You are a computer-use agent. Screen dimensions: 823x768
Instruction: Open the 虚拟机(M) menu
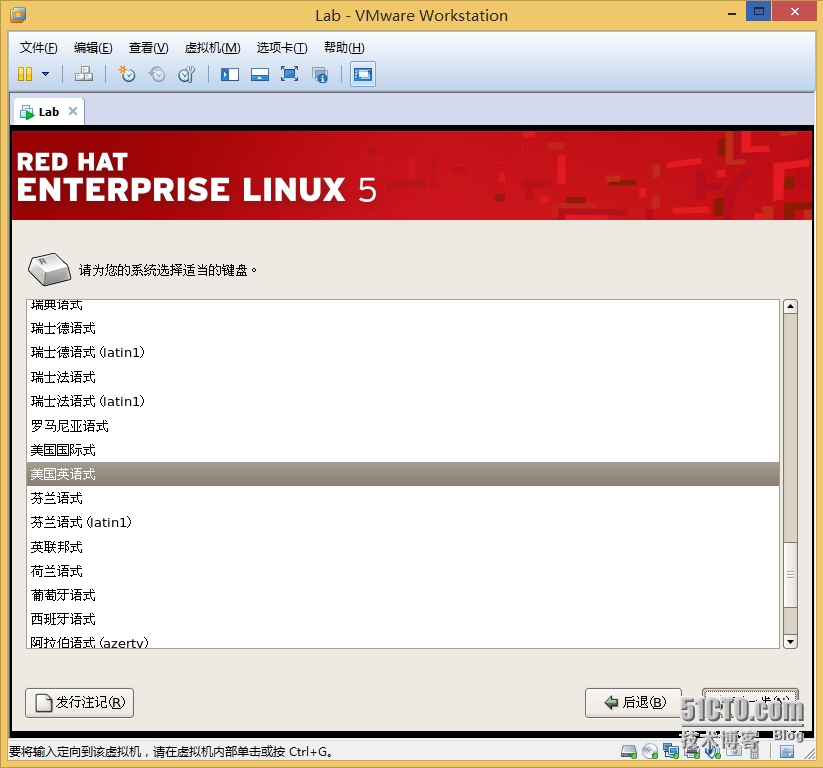click(x=213, y=48)
